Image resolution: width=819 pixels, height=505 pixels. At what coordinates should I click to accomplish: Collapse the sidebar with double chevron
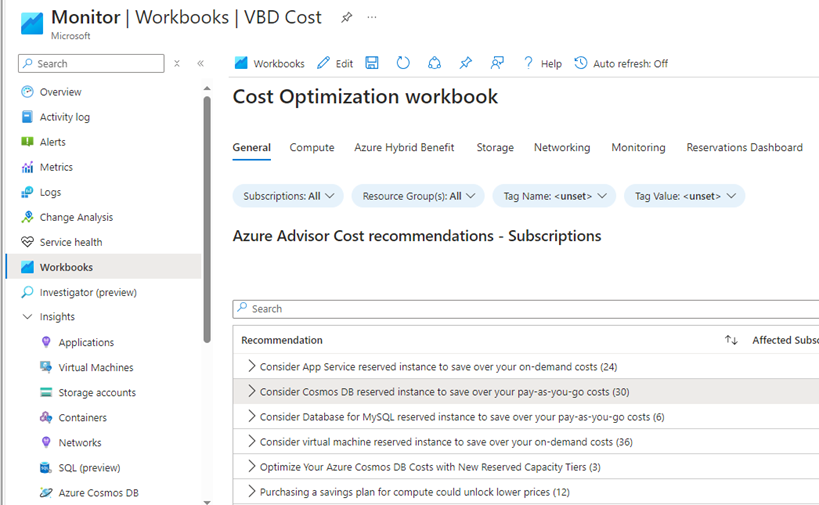point(201,64)
